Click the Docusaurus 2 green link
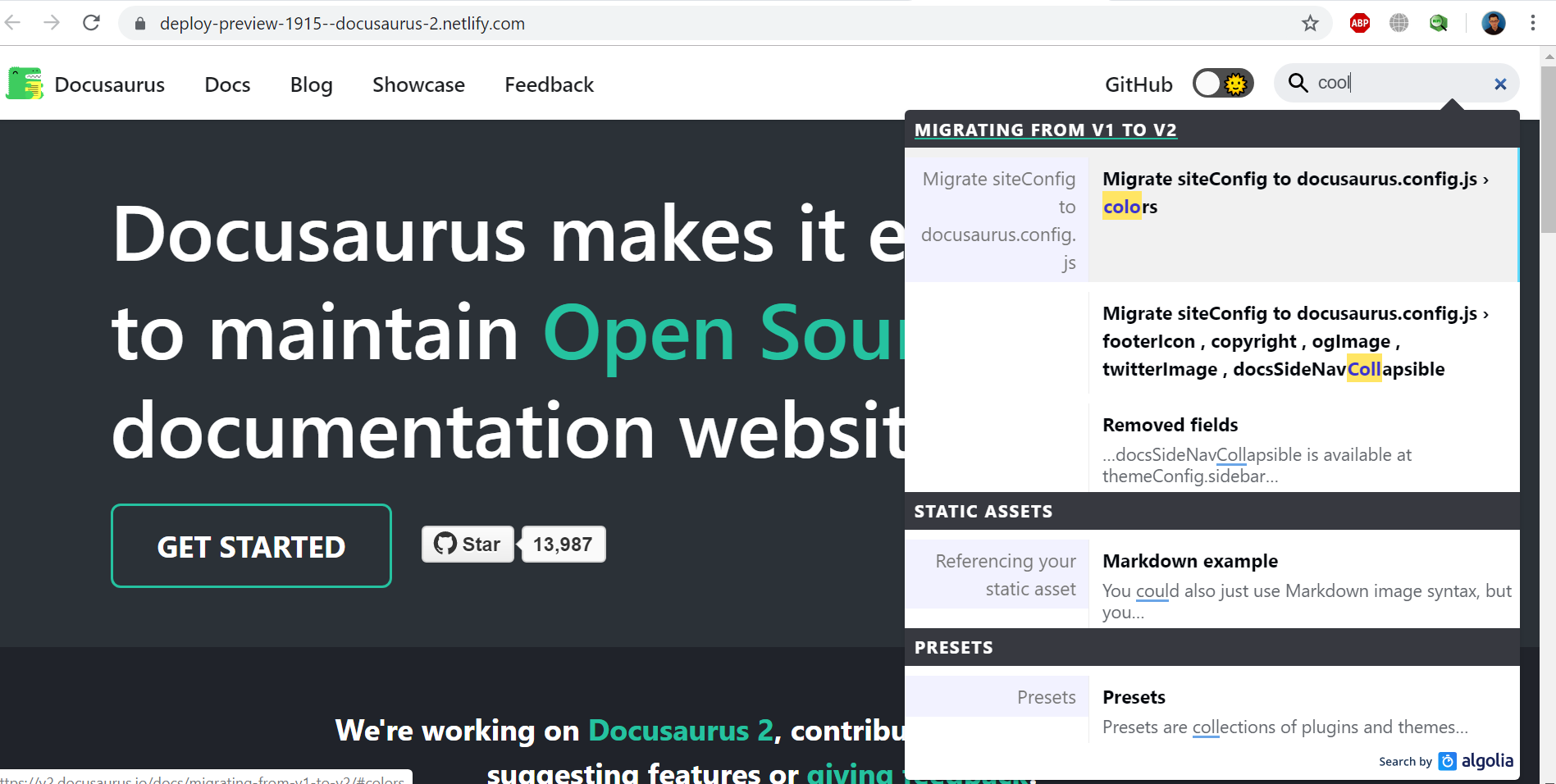Viewport: 1556px width, 784px height. 681,730
